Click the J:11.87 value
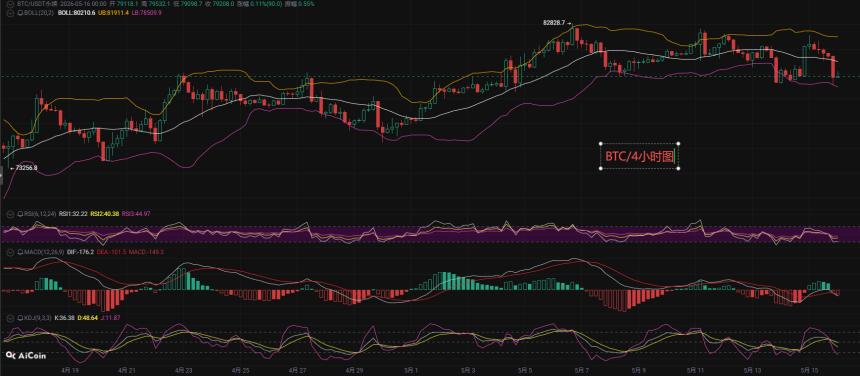 [x=110, y=317]
